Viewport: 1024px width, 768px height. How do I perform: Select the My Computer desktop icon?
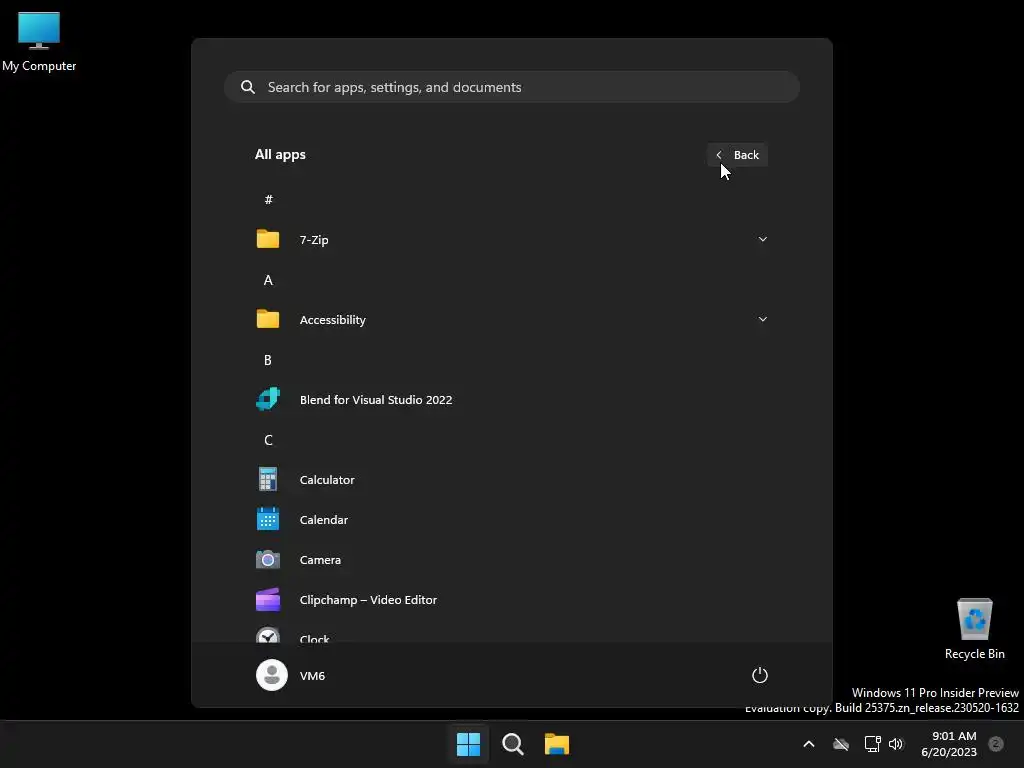pos(39,41)
